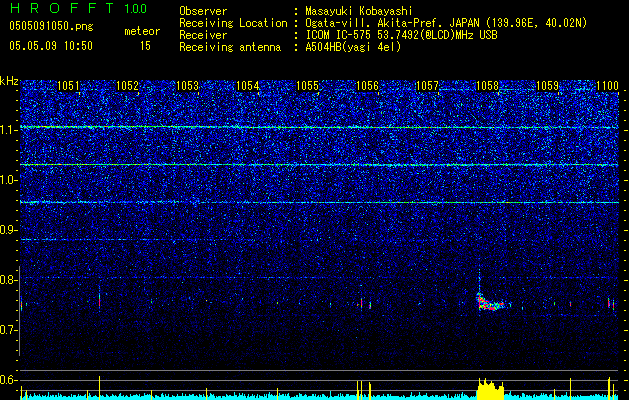Click the Receiving Location value text

446,23
